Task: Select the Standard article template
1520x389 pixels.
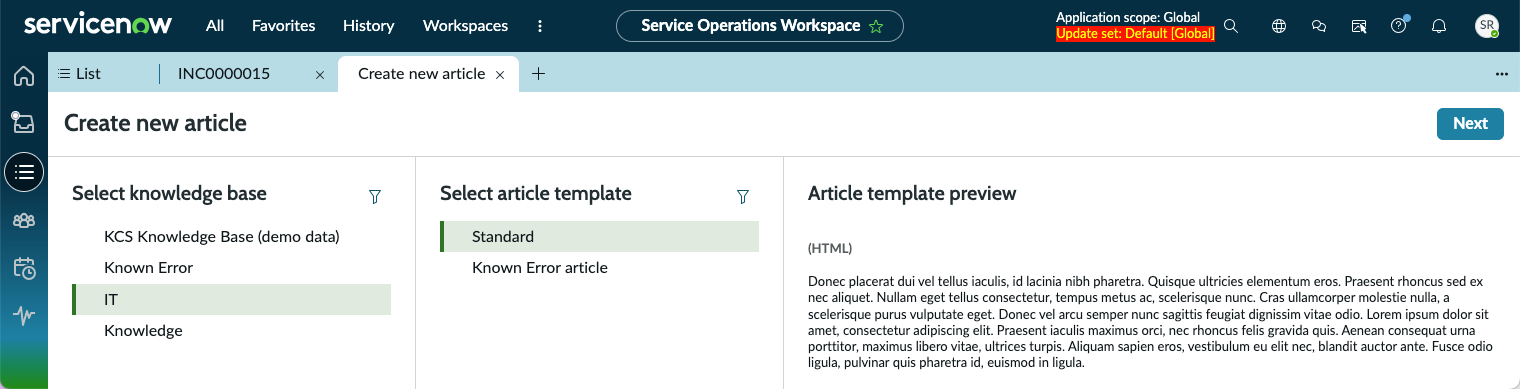Action: point(599,237)
